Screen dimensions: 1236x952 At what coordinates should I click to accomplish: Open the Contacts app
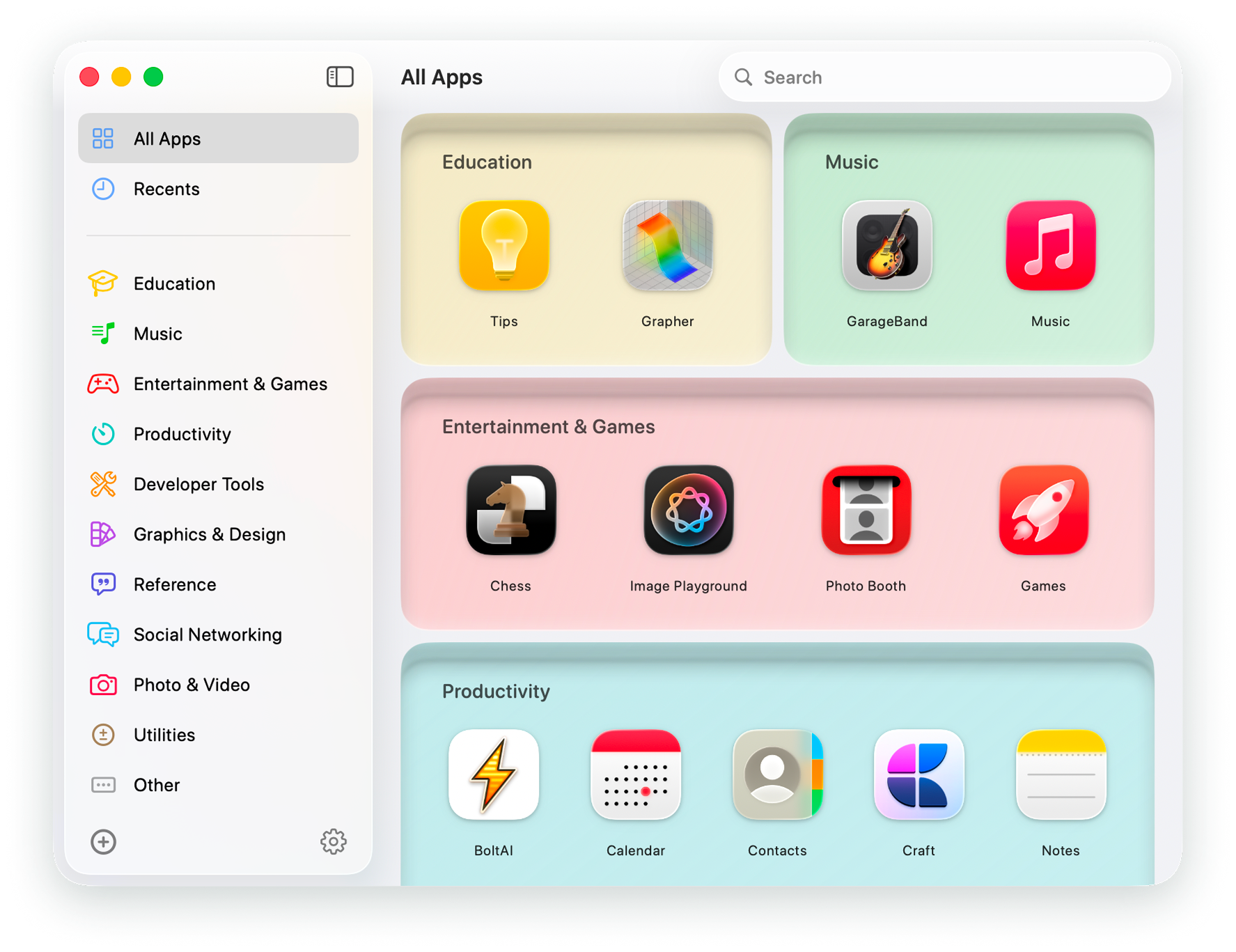(777, 775)
